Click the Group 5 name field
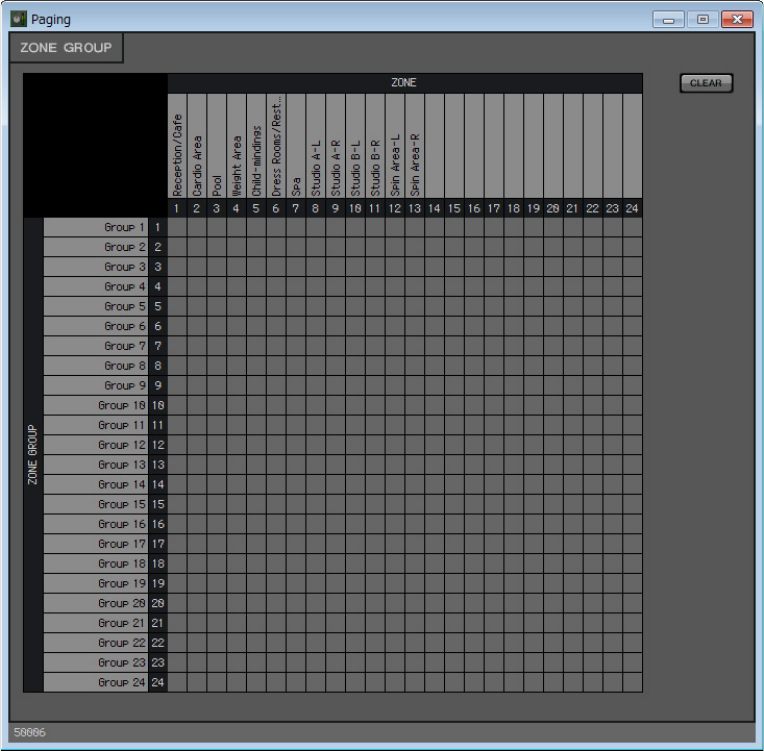Viewport: 764px width, 751px height. (96, 307)
